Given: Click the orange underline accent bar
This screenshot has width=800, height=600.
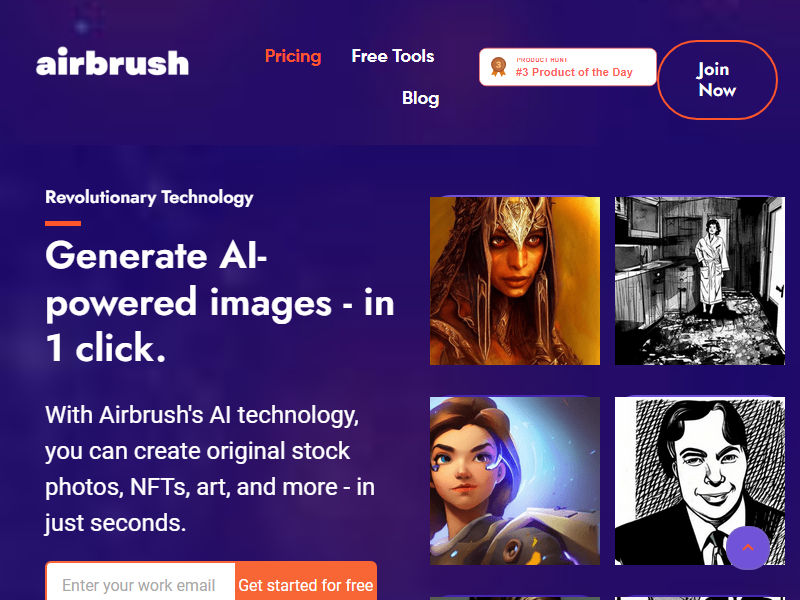Looking at the screenshot, I should (63, 223).
